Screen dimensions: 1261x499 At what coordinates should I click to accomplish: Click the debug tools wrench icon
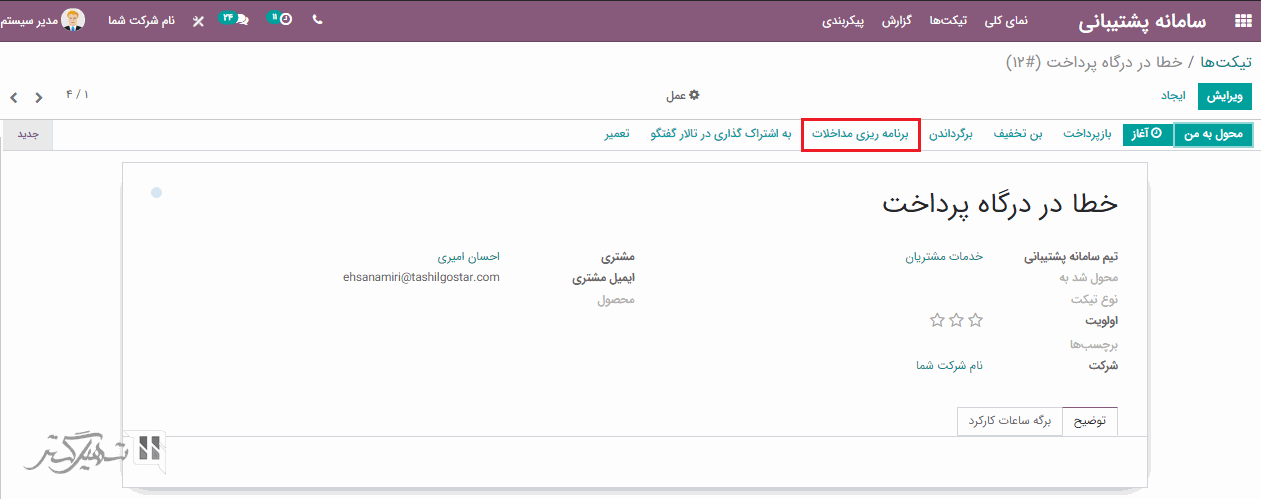pyautogui.click(x=198, y=20)
